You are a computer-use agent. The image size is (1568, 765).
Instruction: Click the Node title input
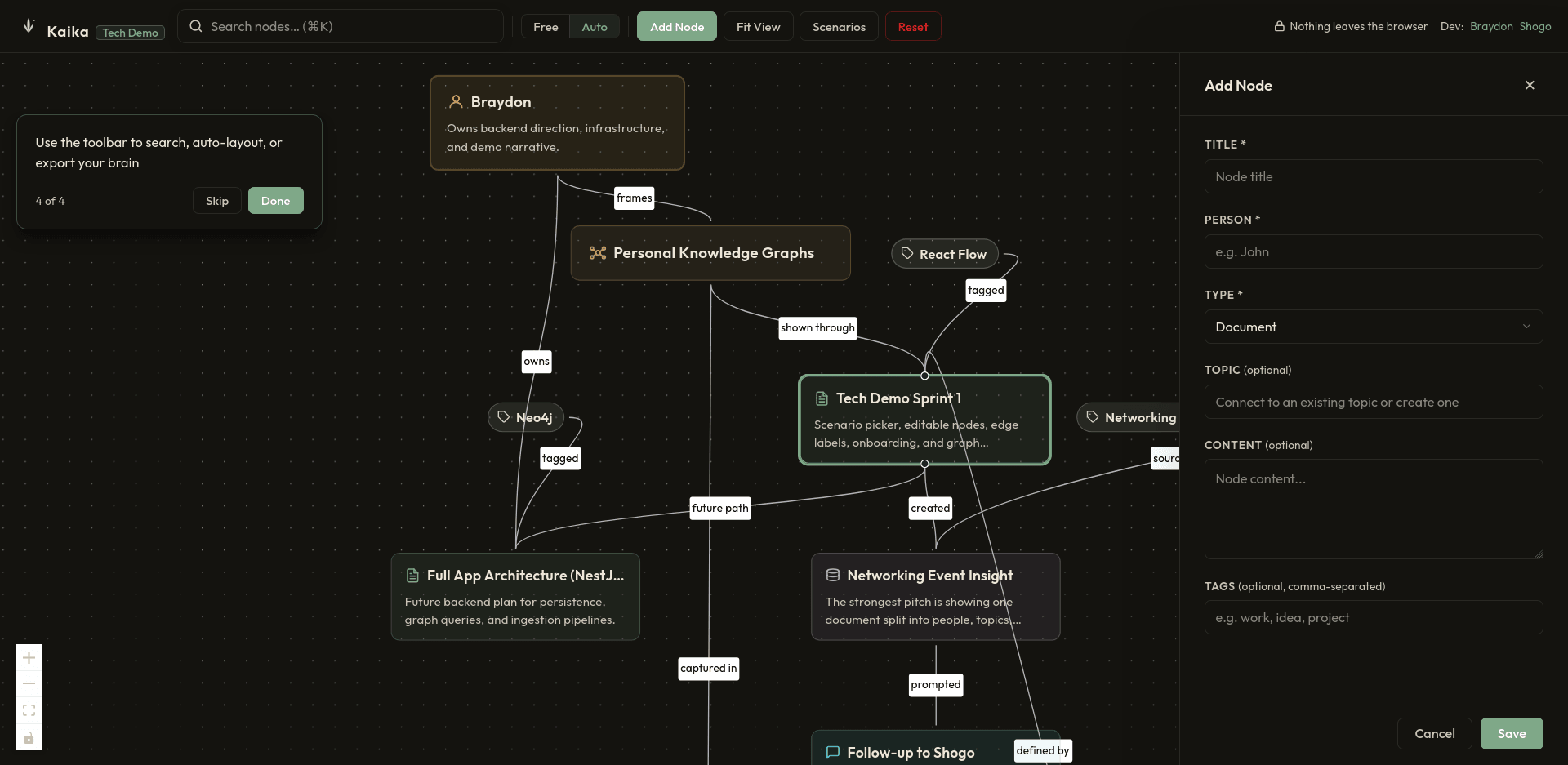[1374, 176]
